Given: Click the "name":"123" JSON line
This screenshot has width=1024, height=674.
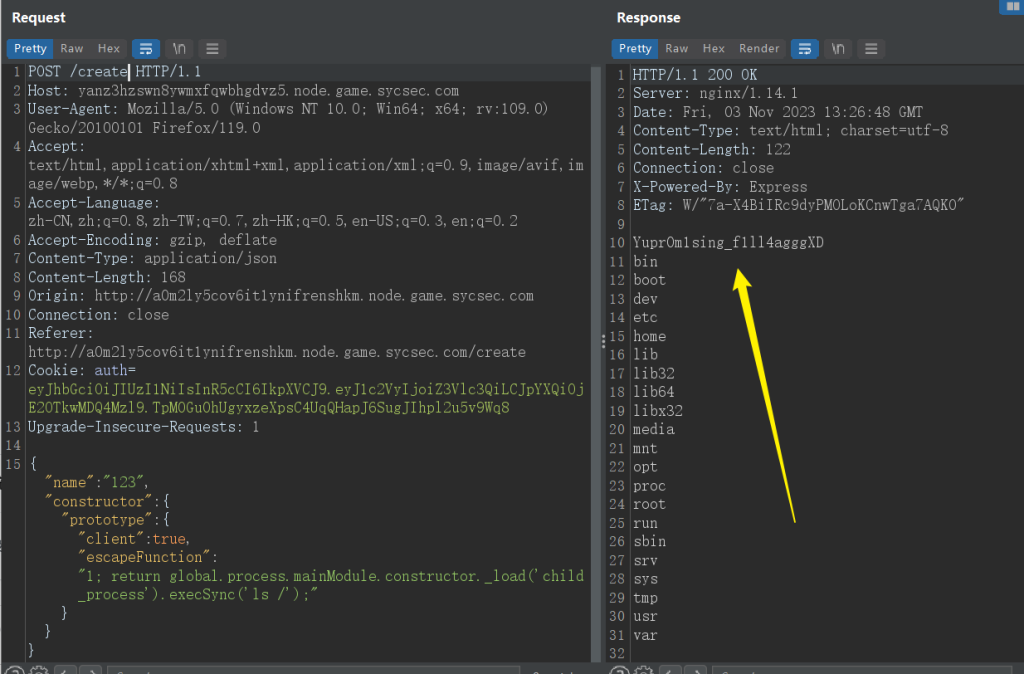Looking at the screenshot, I should 97,482.
